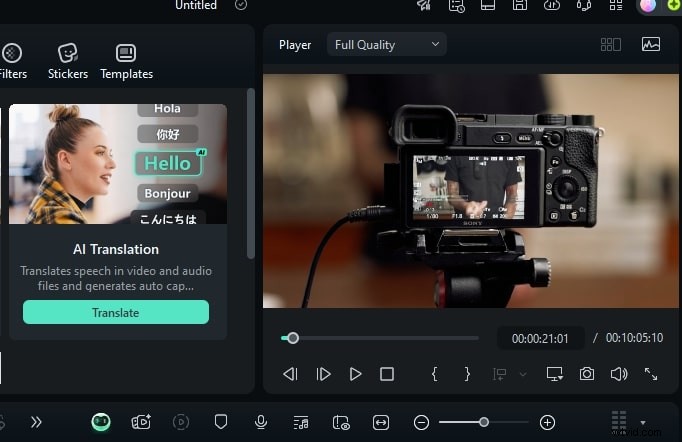Viewport: 682px width, 442px height.
Task: Zoom in the timeline with plus
Action: [547, 422]
